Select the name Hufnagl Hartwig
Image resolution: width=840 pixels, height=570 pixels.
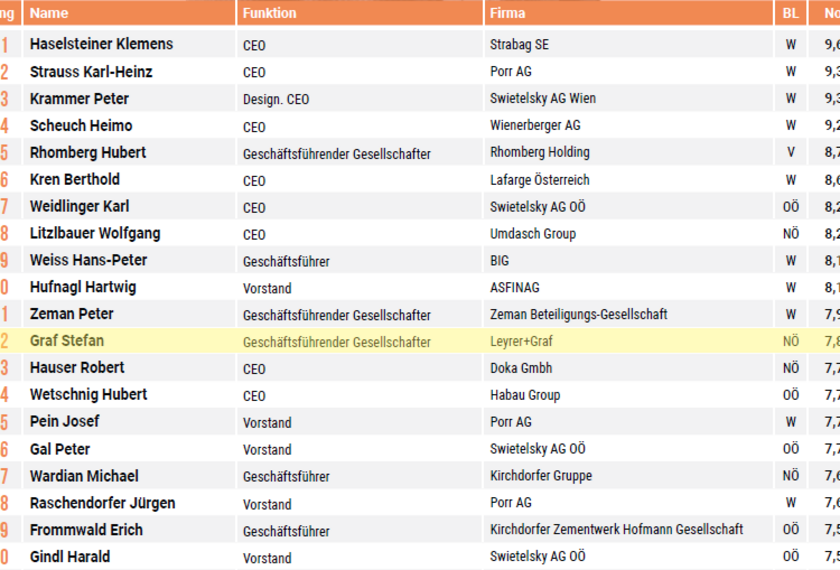[83, 287]
